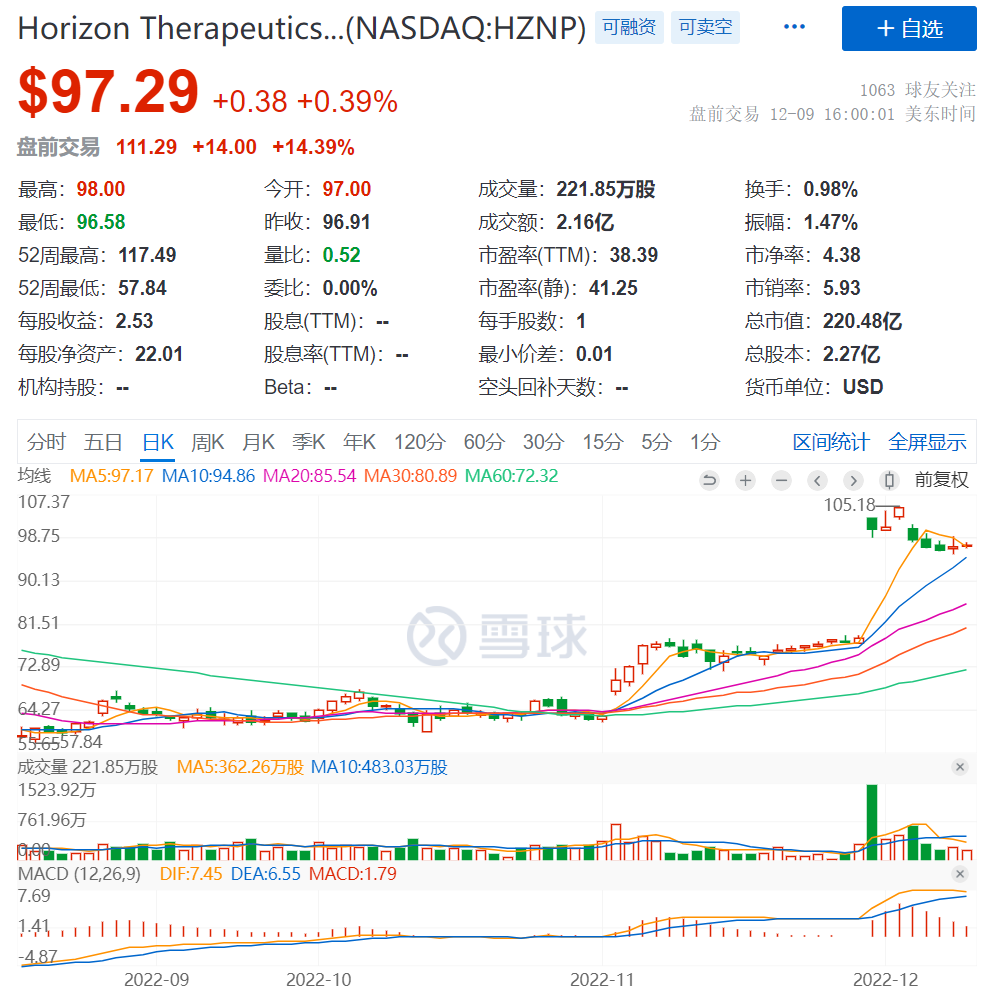Move chart right with the right chevron
The height and width of the screenshot is (998, 1000).
(853, 480)
